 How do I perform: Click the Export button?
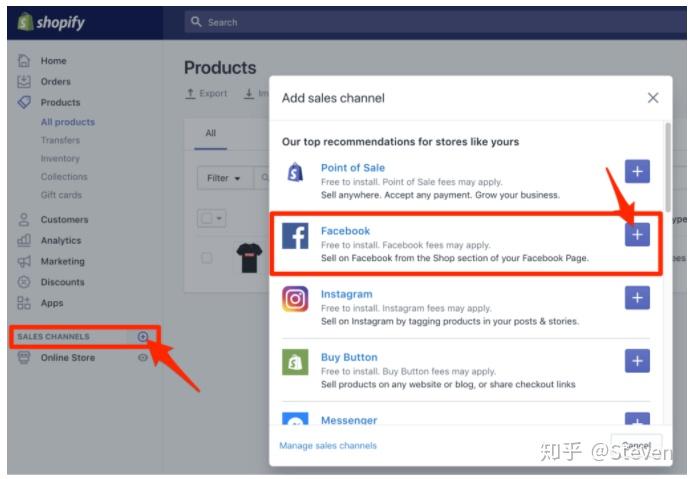point(206,93)
